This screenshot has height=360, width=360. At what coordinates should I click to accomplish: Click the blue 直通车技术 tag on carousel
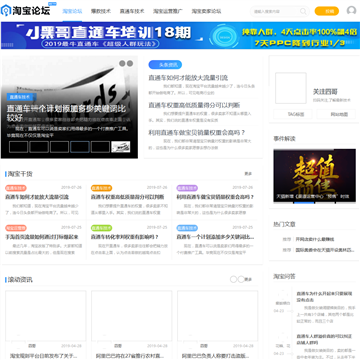[21, 97]
